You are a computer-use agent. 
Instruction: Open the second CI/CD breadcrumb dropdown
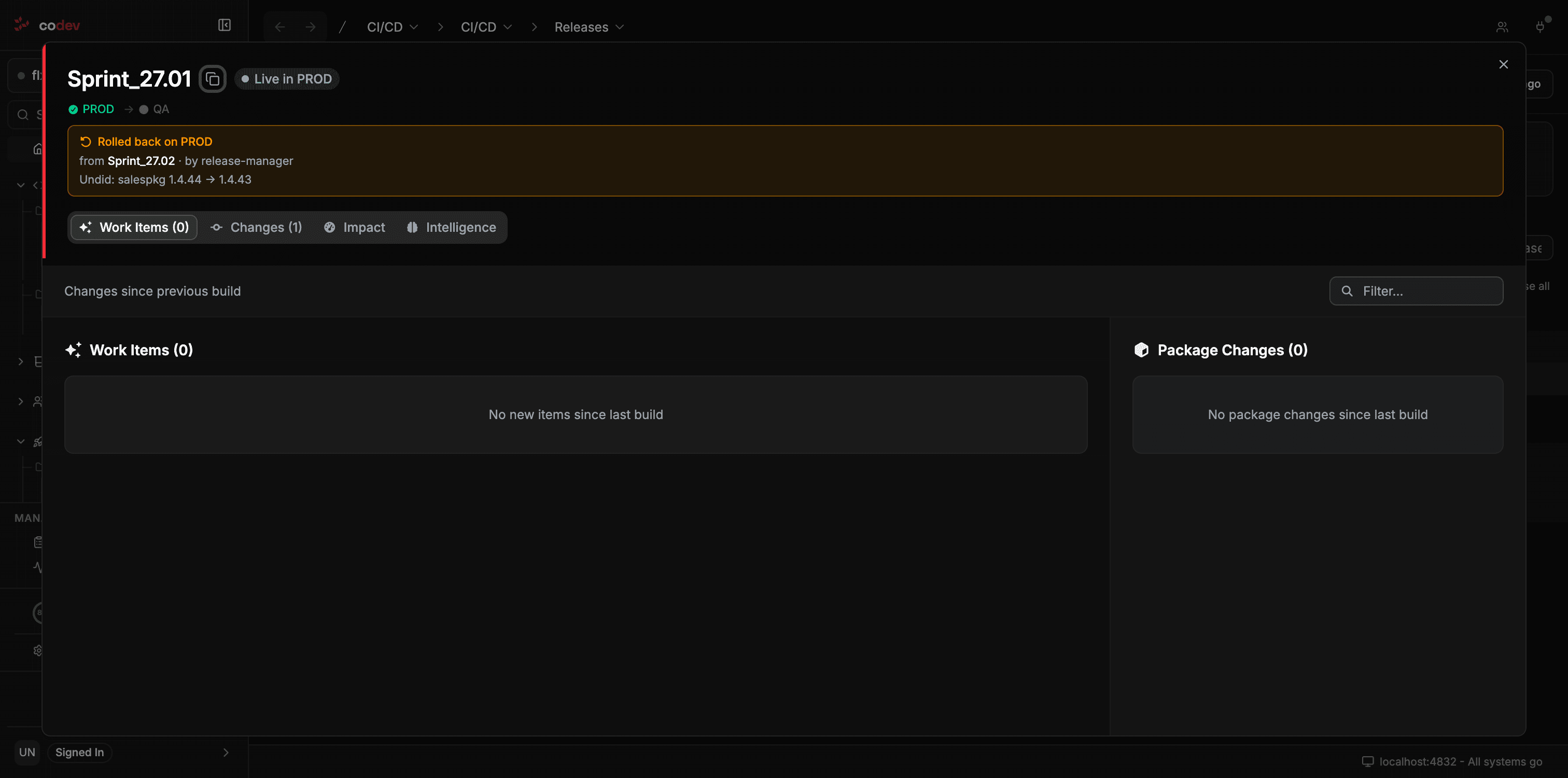click(486, 27)
